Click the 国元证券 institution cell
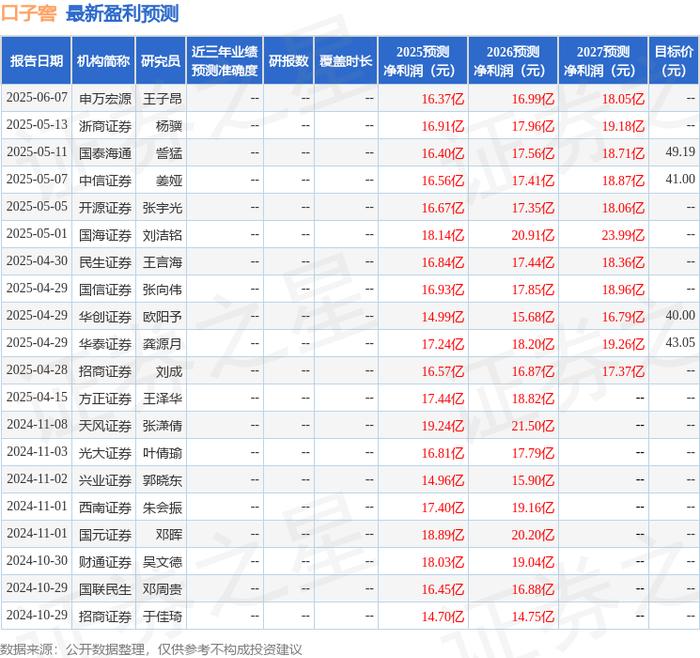700x658 pixels. [x=105, y=534]
